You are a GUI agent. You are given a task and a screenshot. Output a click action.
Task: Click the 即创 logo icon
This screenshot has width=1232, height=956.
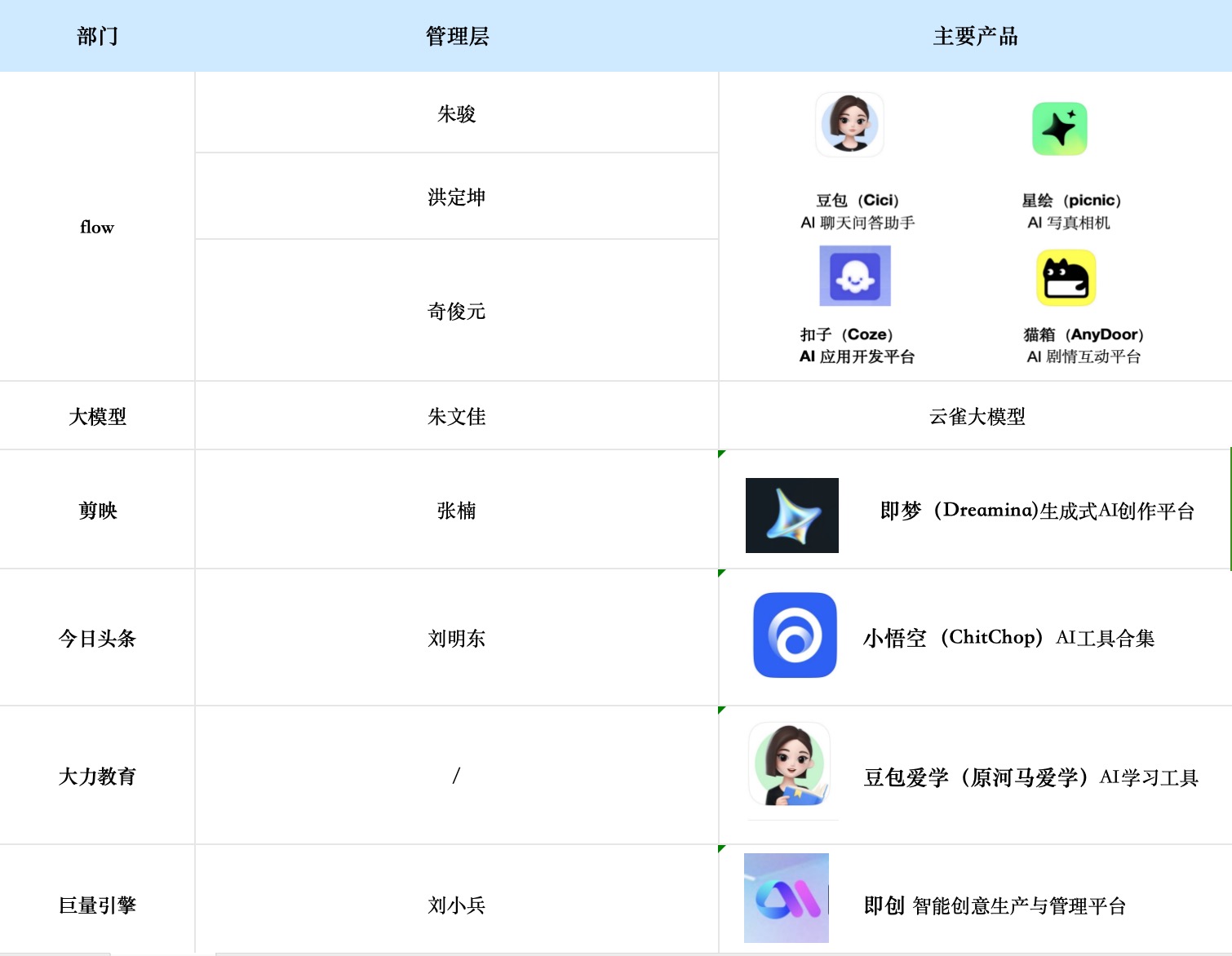pyautogui.click(x=787, y=898)
